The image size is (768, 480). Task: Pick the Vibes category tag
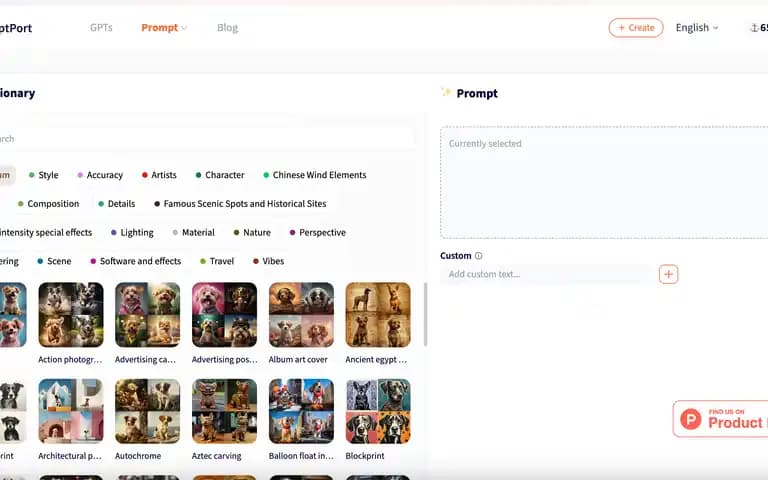pos(268,261)
